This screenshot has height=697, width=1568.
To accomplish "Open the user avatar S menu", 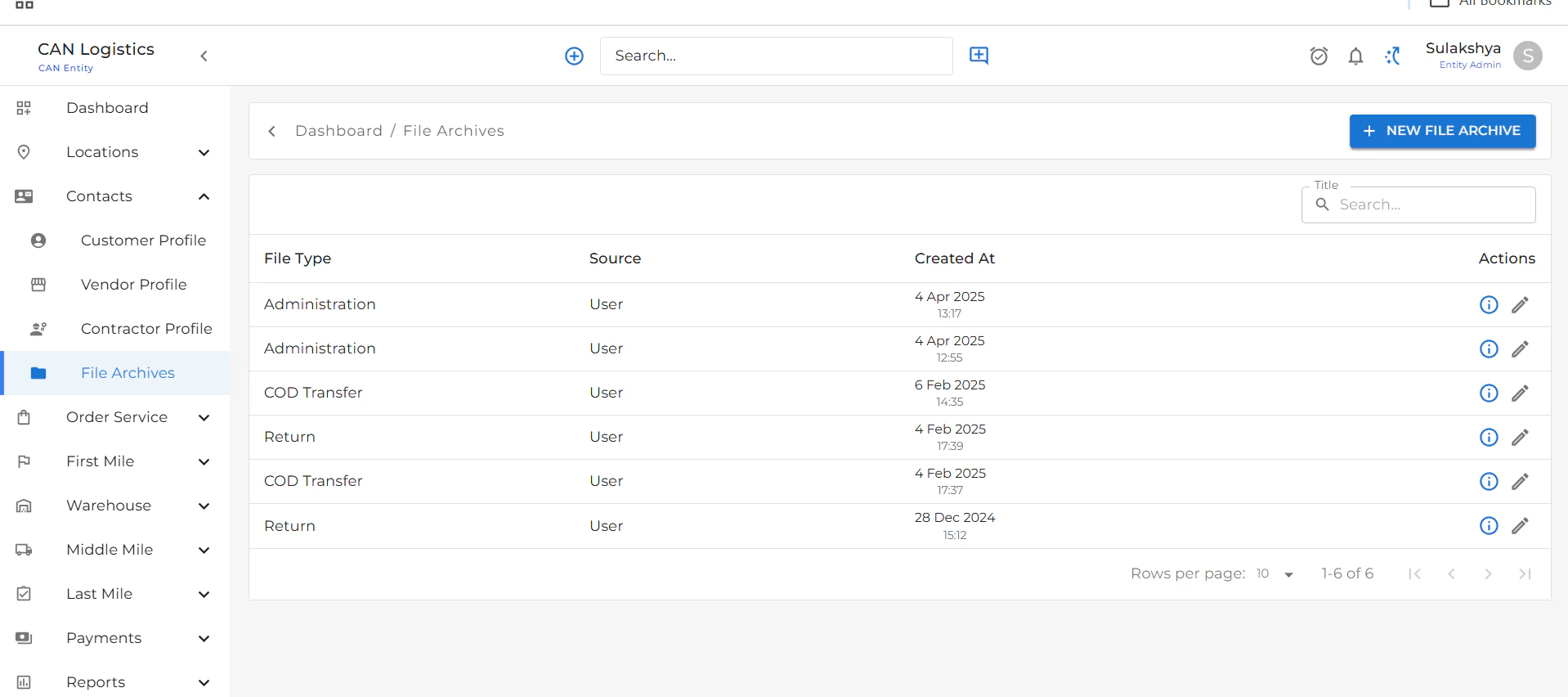I will (1527, 56).
